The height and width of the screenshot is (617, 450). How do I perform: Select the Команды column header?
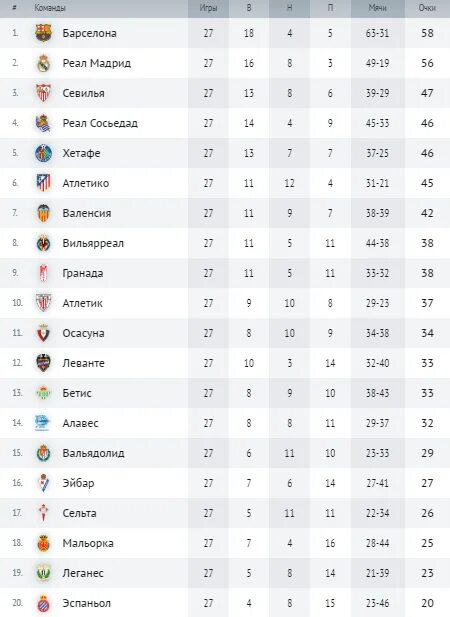(x=50, y=8)
